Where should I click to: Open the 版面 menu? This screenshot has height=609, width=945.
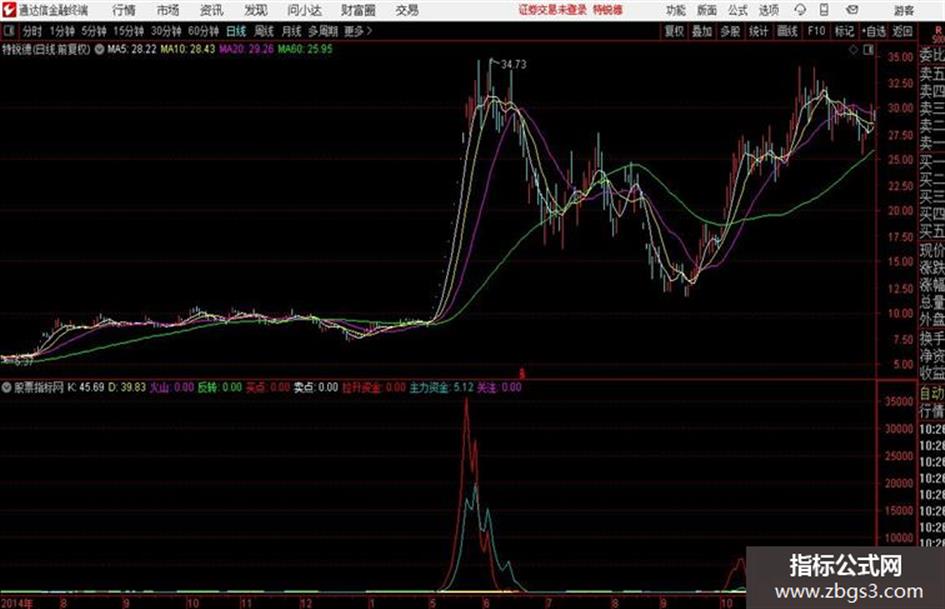point(707,10)
